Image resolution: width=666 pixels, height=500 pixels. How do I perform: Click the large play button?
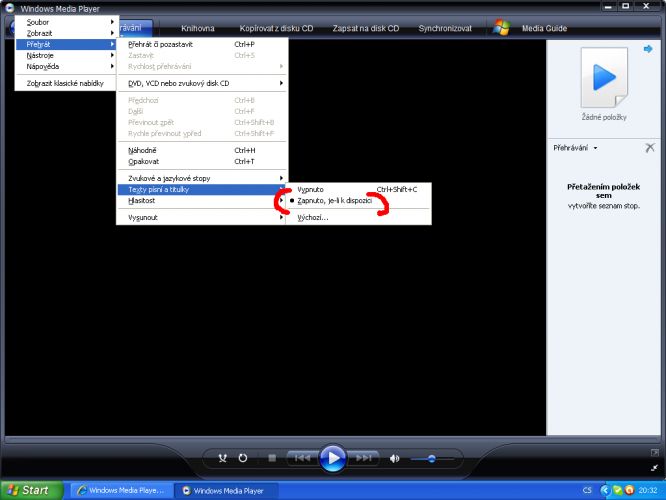(x=333, y=458)
